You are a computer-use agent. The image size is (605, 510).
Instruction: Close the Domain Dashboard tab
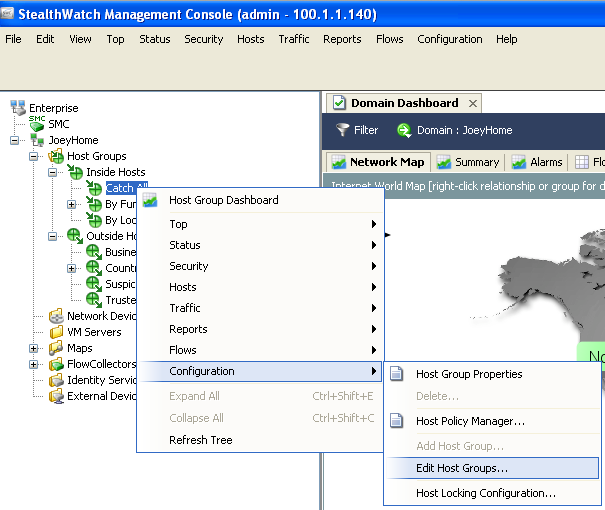tap(473, 103)
